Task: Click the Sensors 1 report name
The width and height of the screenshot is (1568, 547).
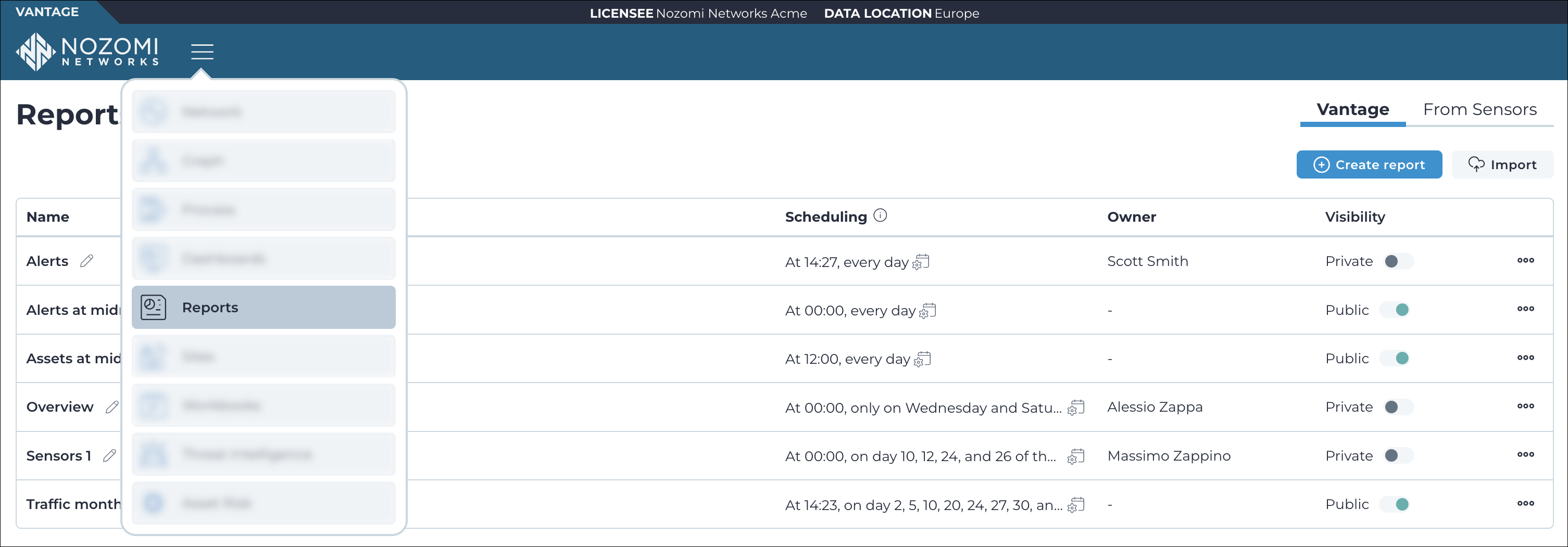Action: tap(58, 456)
